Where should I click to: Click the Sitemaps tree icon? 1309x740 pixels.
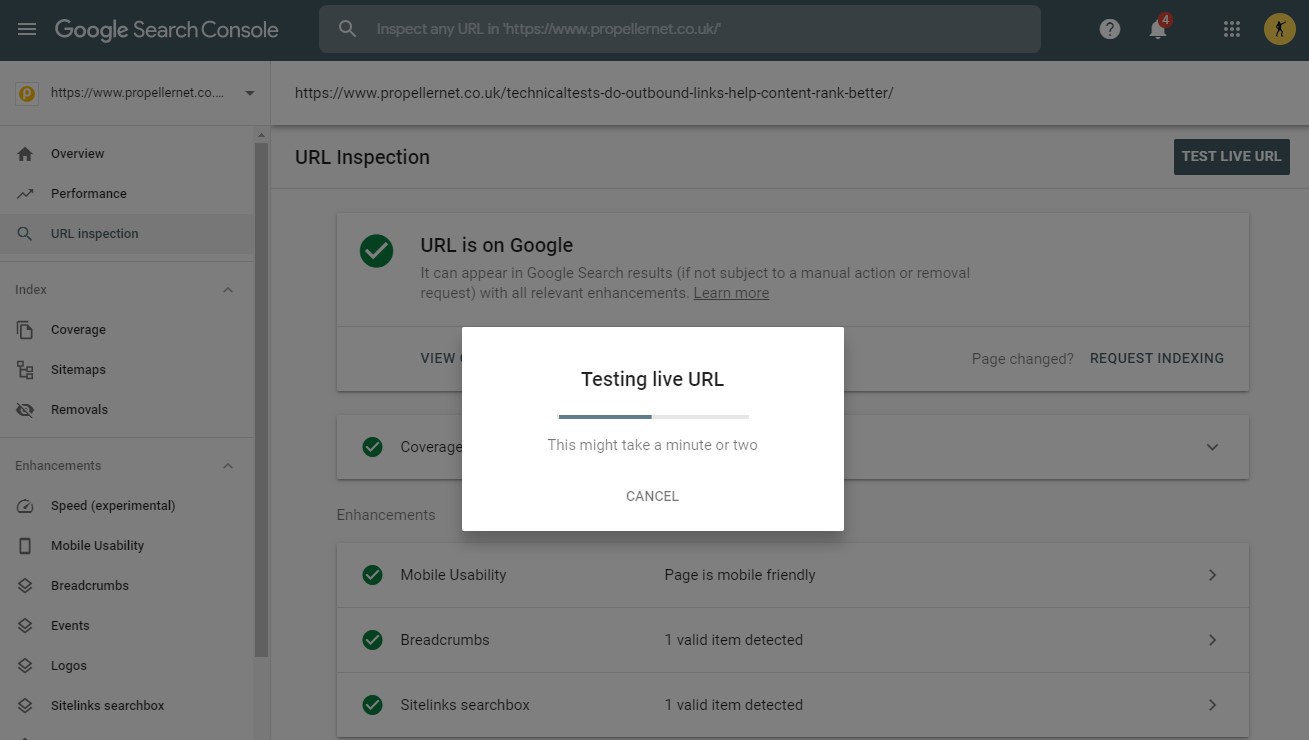point(26,370)
